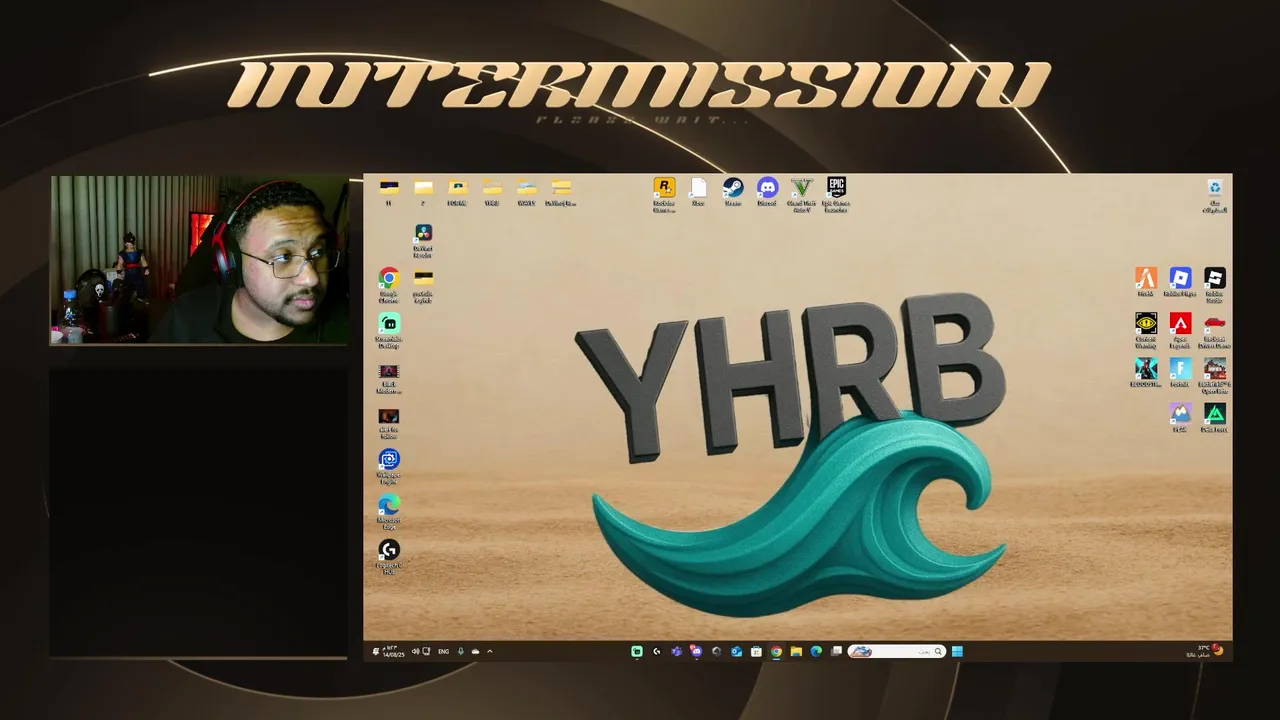Expand the hidden system tray icons chevron
Viewport: 1280px width, 720px height.
coord(489,651)
